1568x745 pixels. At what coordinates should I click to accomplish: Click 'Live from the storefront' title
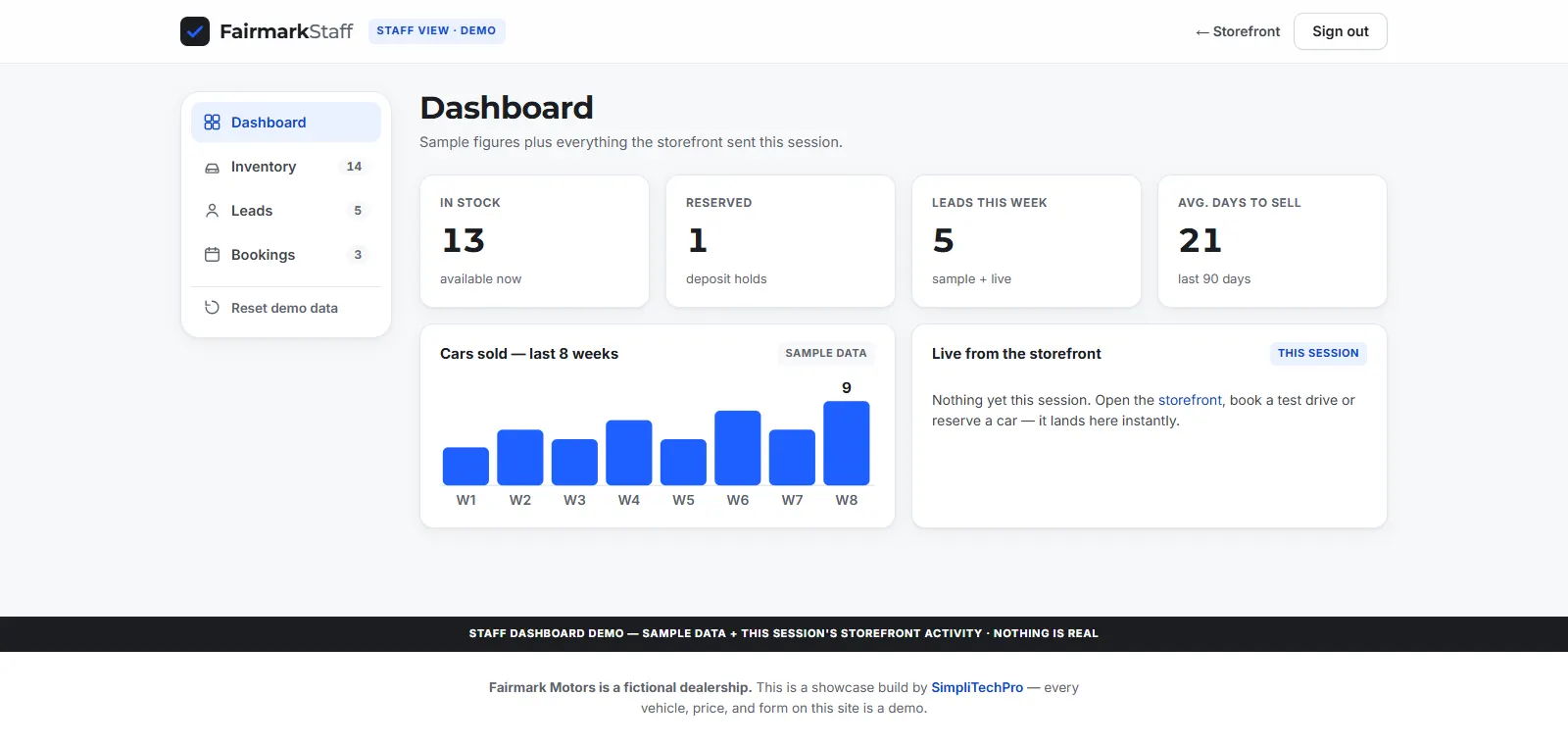(x=1016, y=354)
